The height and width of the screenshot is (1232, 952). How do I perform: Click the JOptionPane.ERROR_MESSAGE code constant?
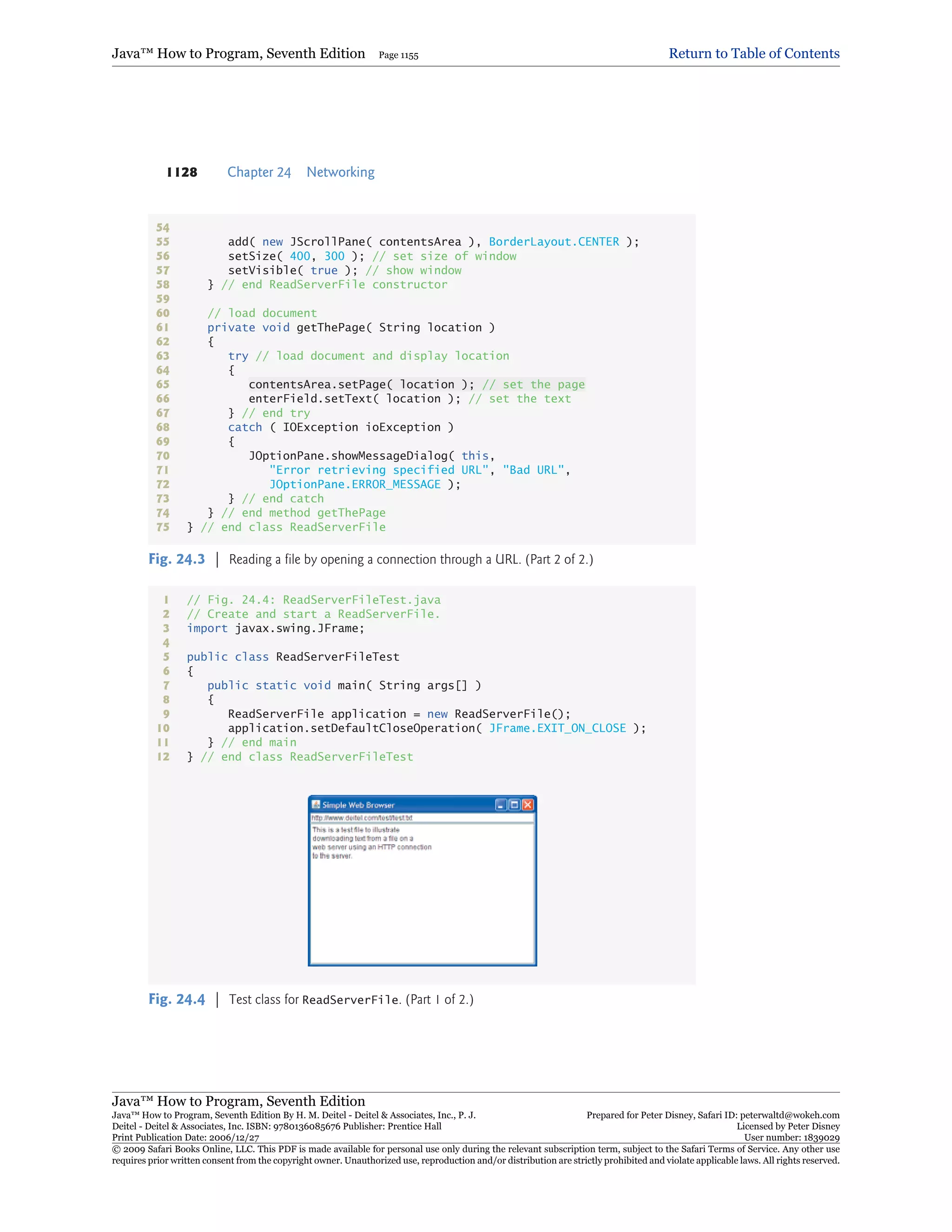[354, 484]
